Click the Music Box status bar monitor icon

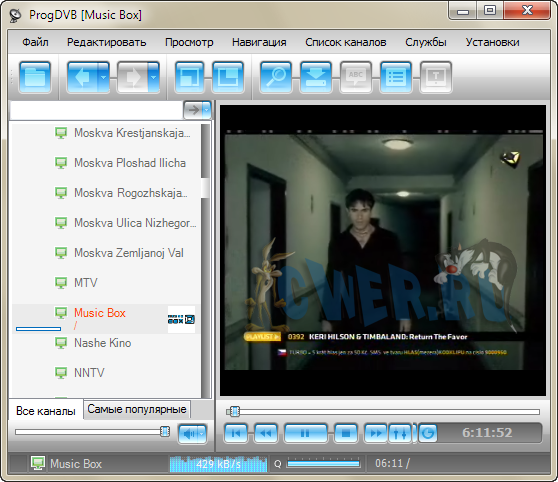click(37, 463)
